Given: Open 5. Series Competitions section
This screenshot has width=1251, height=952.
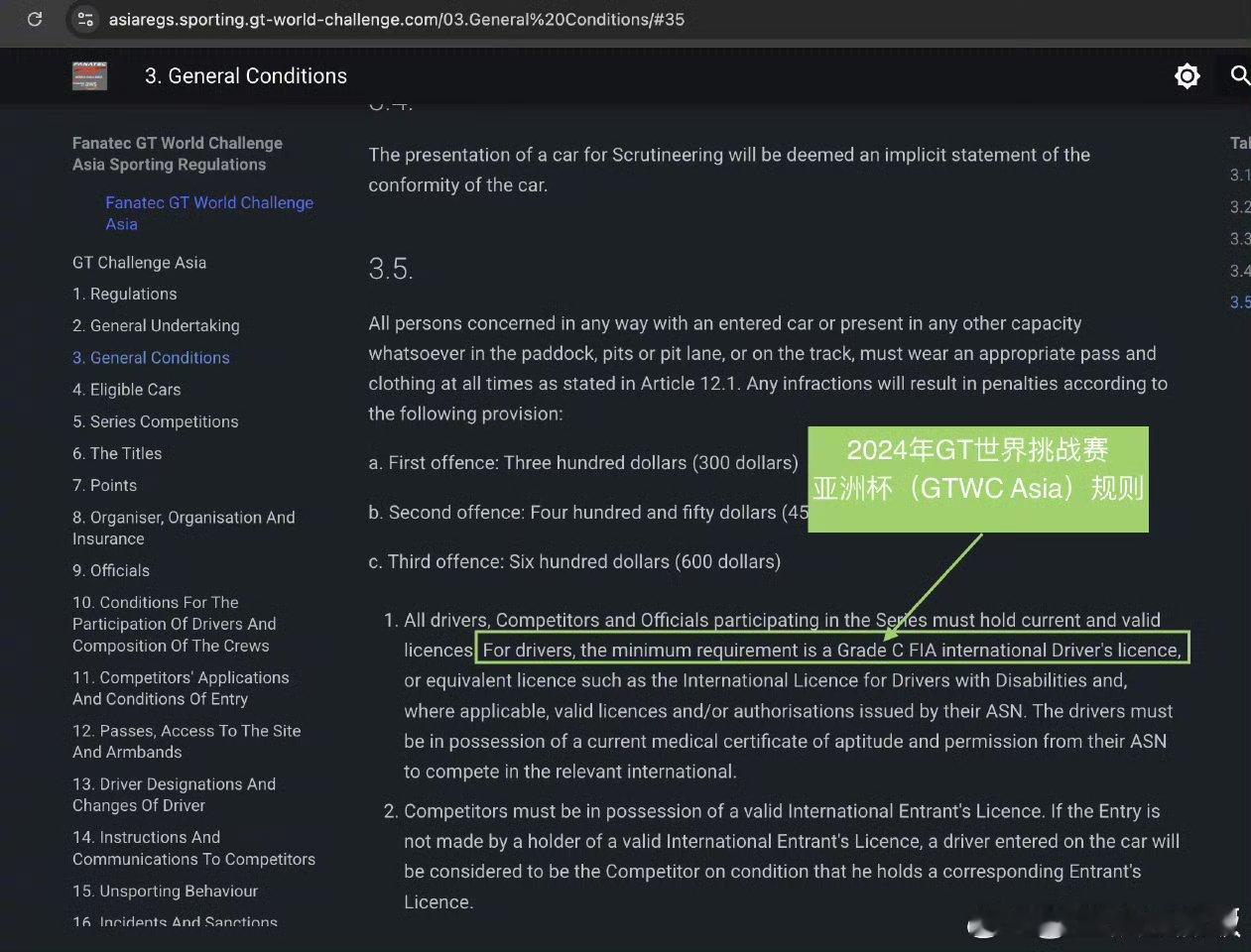Looking at the screenshot, I should pyautogui.click(x=156, y=421).
